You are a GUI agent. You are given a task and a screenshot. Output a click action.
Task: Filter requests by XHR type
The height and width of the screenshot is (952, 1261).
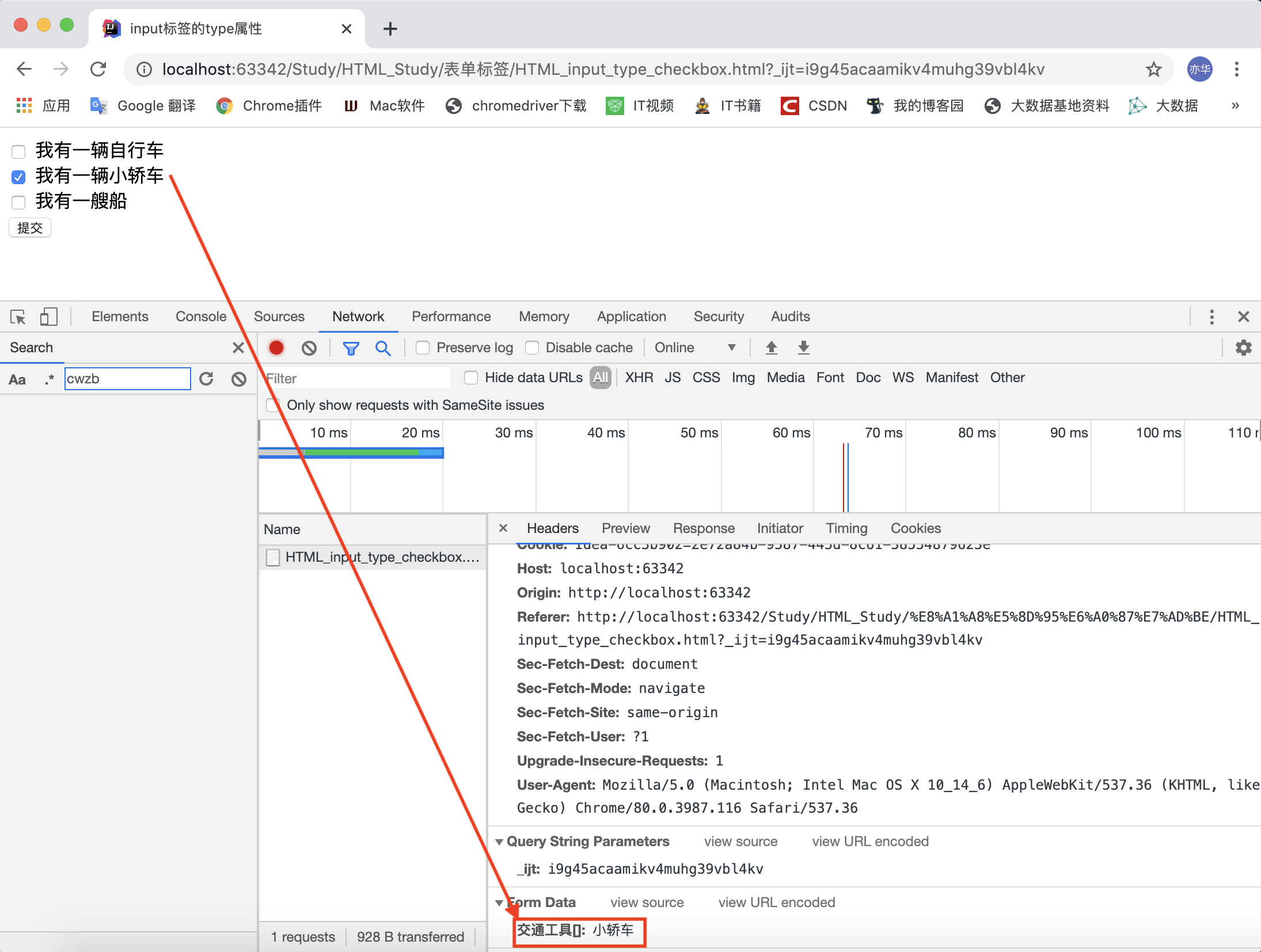(639, 378)
